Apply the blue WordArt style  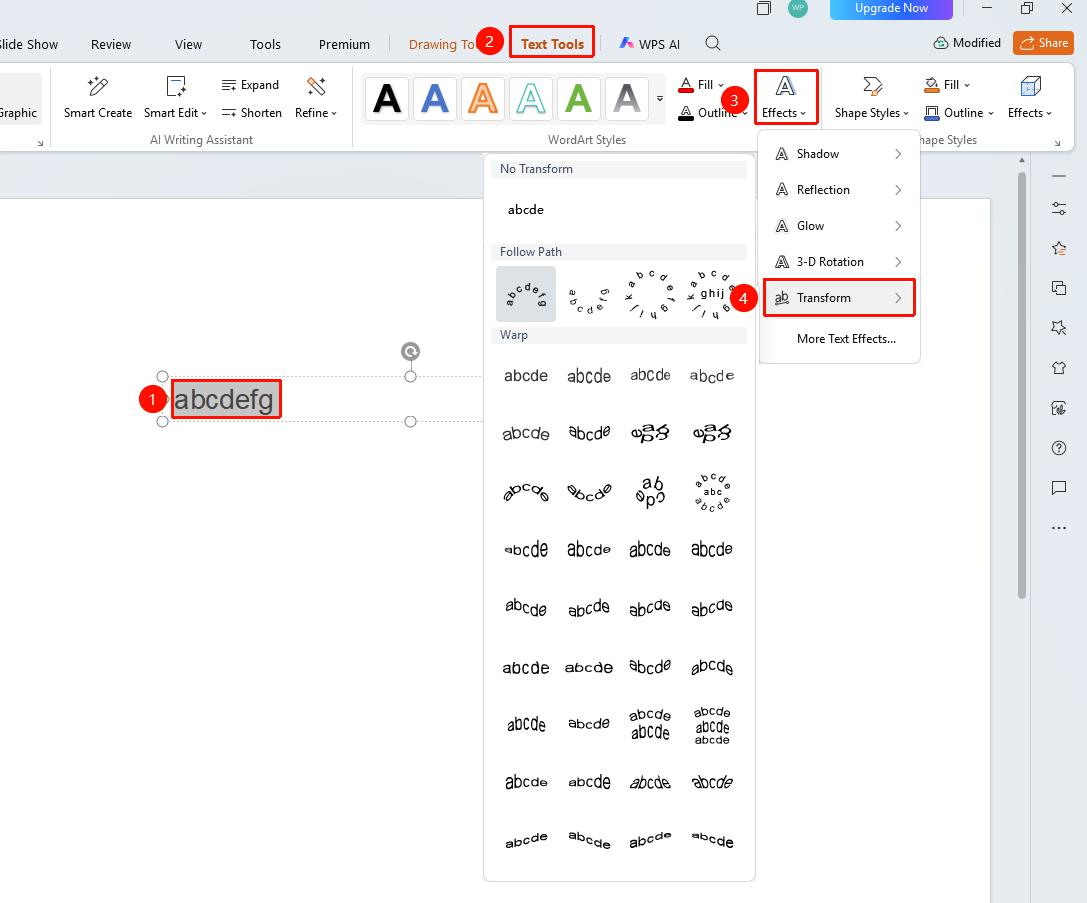(x=435, y=98)
